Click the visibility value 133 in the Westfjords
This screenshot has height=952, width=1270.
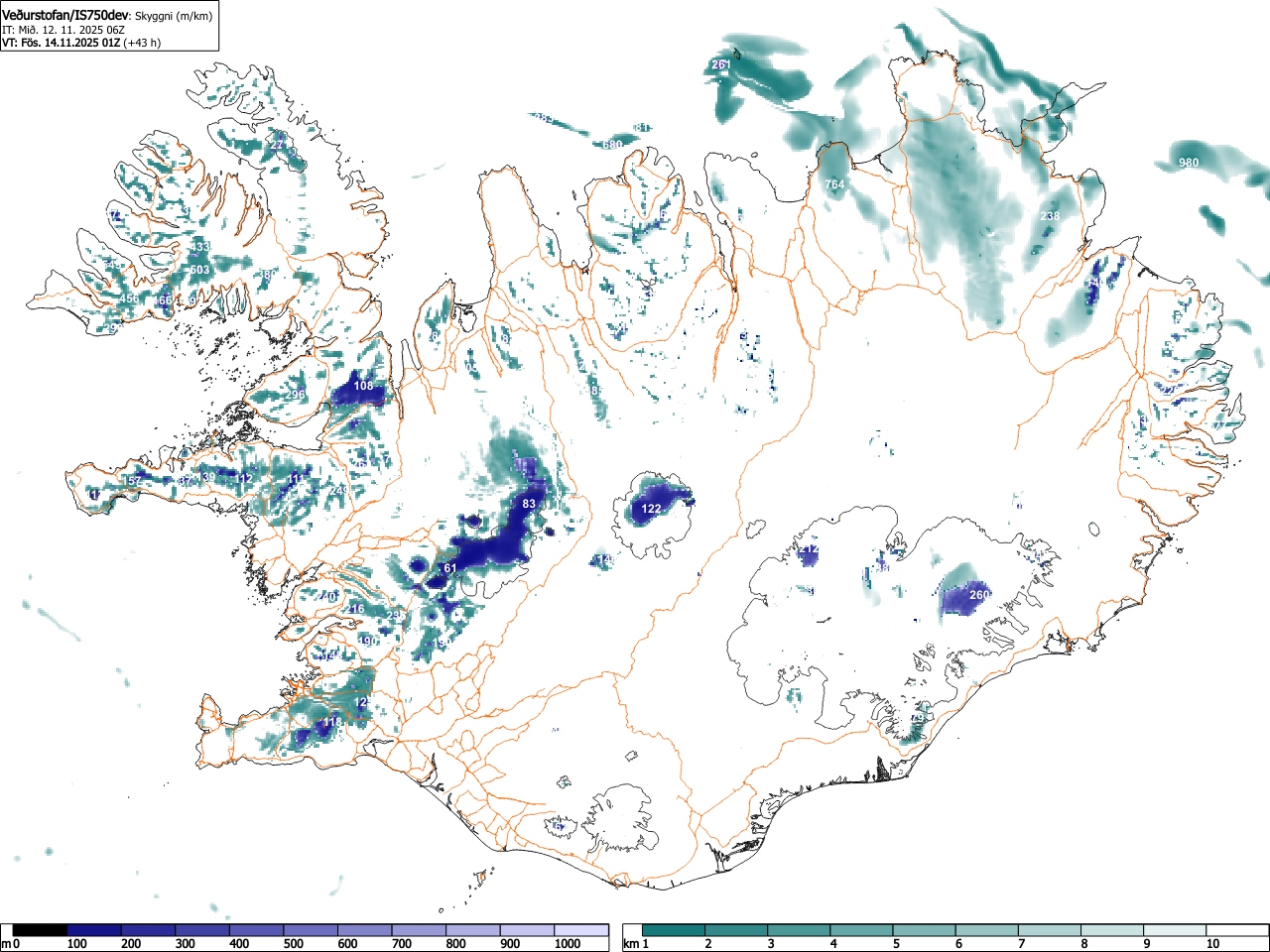(x=201, y=247)
